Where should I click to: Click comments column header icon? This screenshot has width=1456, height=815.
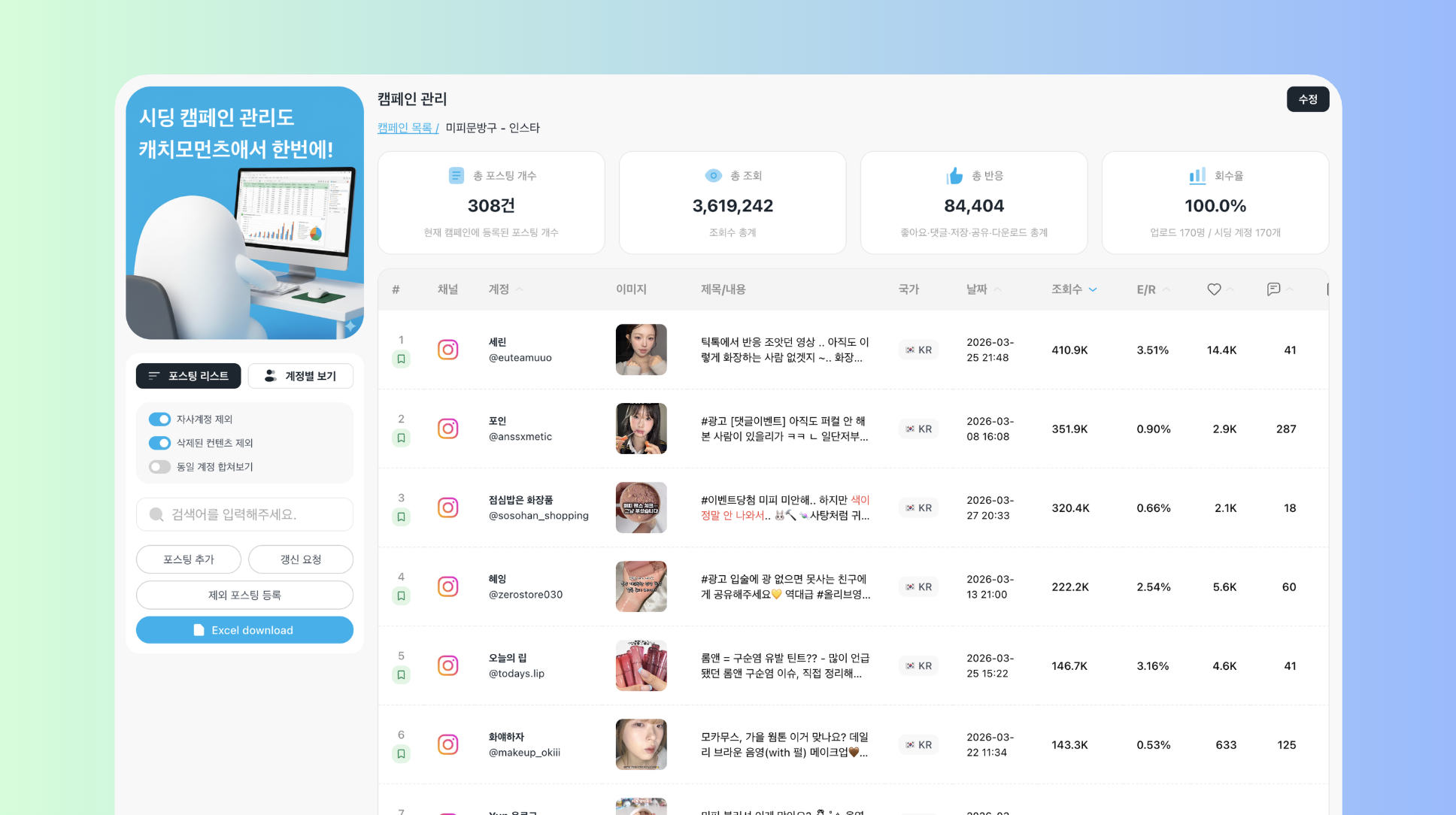click(x=1273, y=289)
